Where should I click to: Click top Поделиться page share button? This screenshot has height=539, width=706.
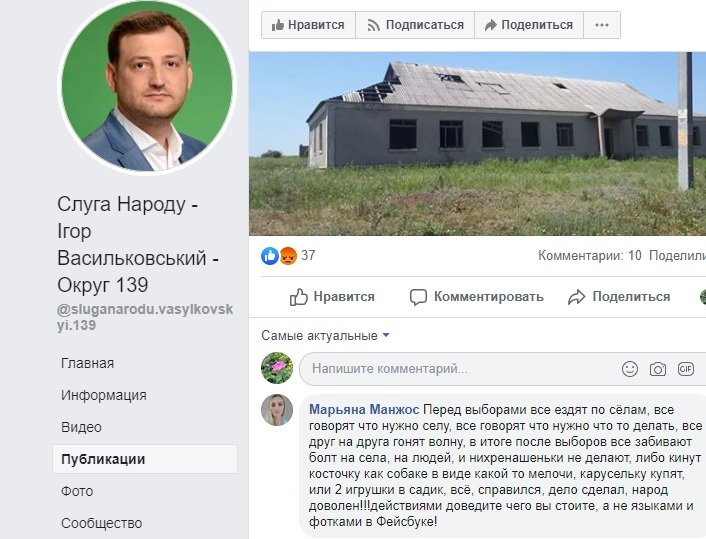tap(529, 25)
